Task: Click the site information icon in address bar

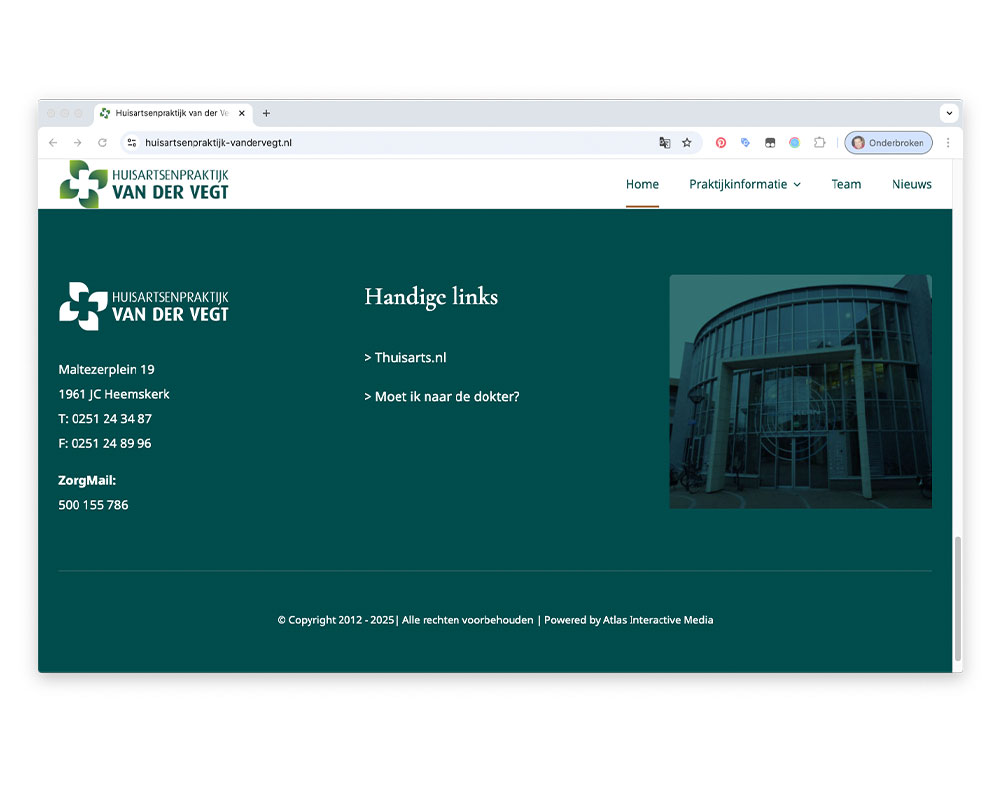Action: pos(131,143)
